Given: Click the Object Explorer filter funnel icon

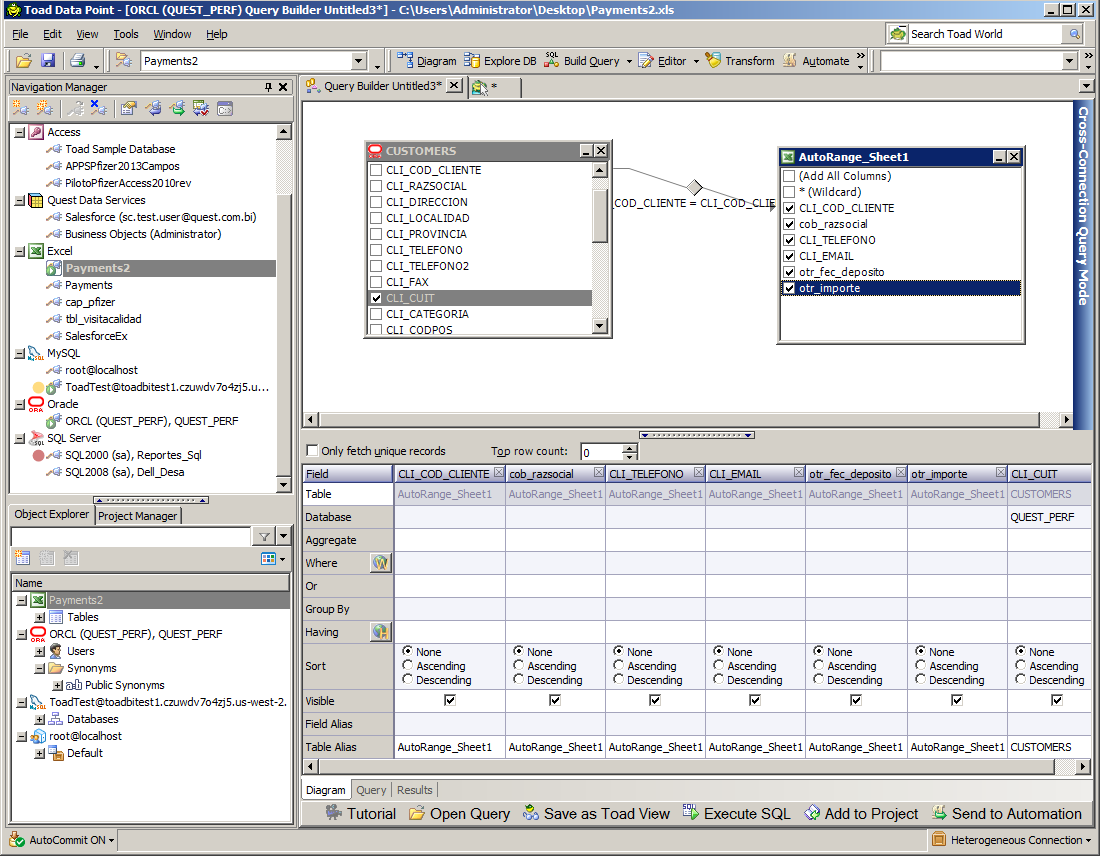Looking at the screenshot, I should point(264,537).
